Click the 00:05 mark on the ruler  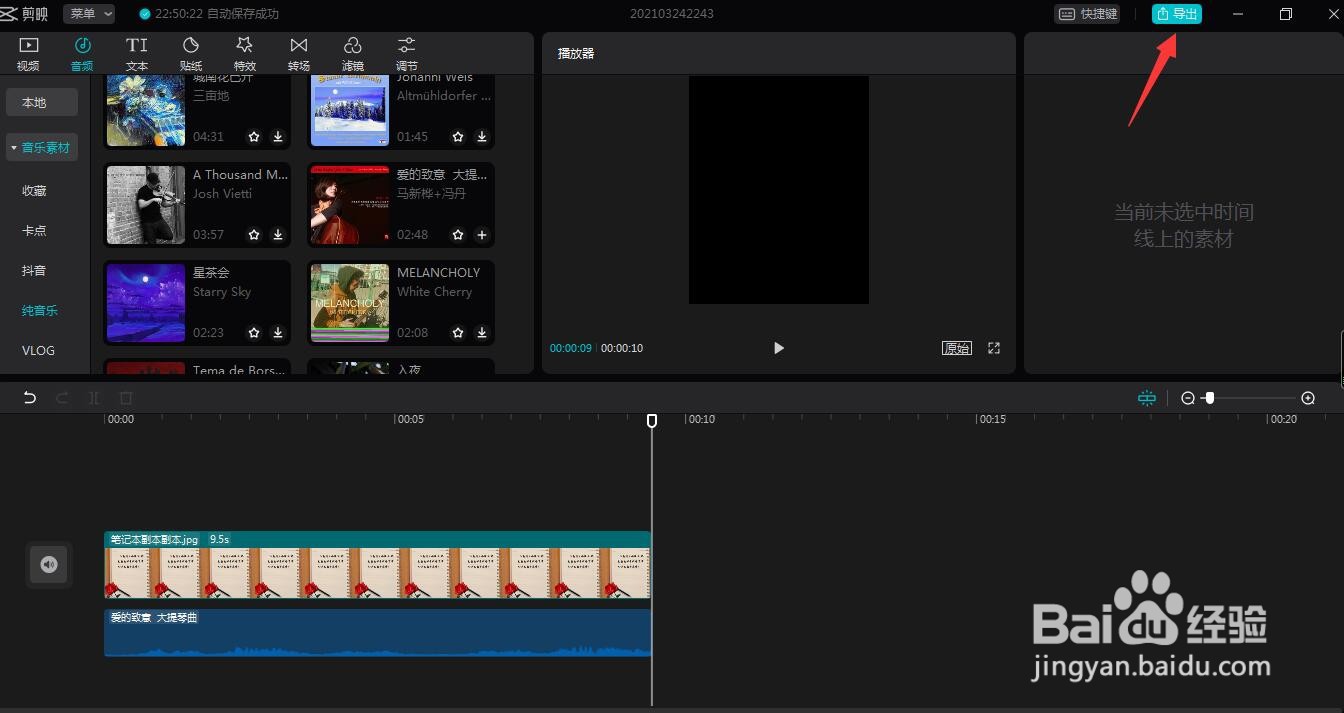coord(411,420)
